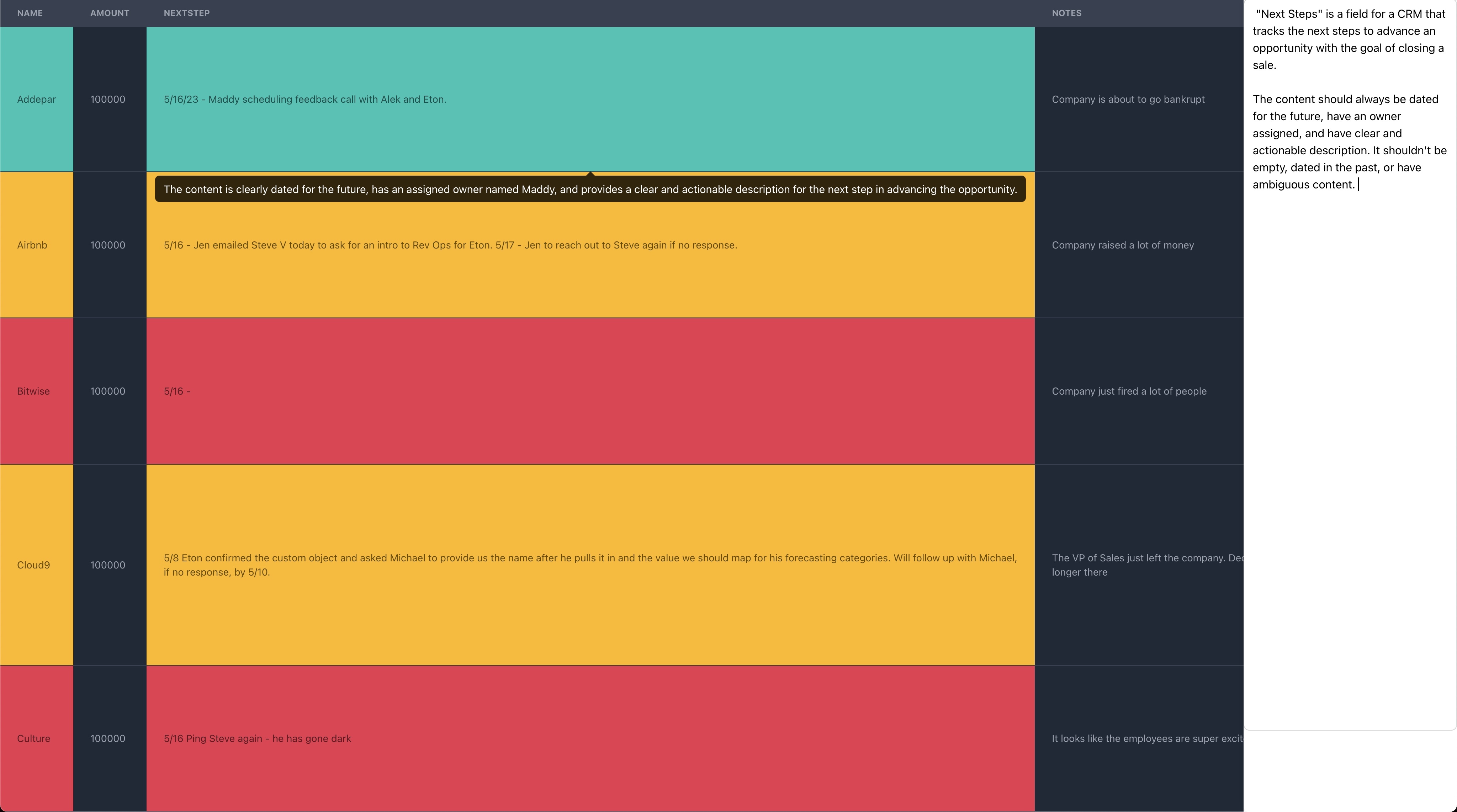Viewport: 1457px width, 812px height.
Task: Select the Addepar name cell
Action: click(36, 100)
